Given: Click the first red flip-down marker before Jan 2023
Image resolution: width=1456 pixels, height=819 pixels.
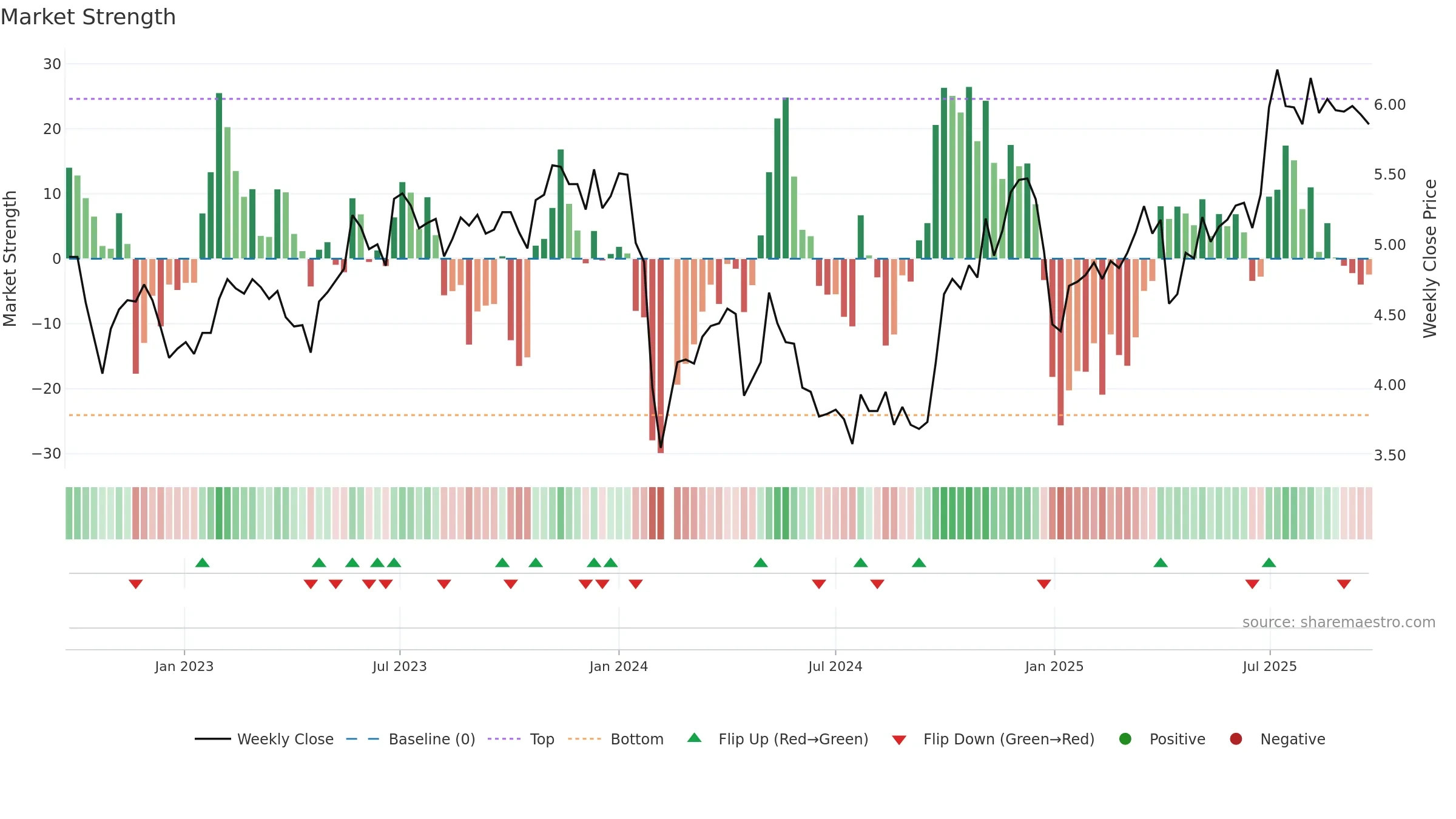Looking at the screenshot, I should (136, 584).
